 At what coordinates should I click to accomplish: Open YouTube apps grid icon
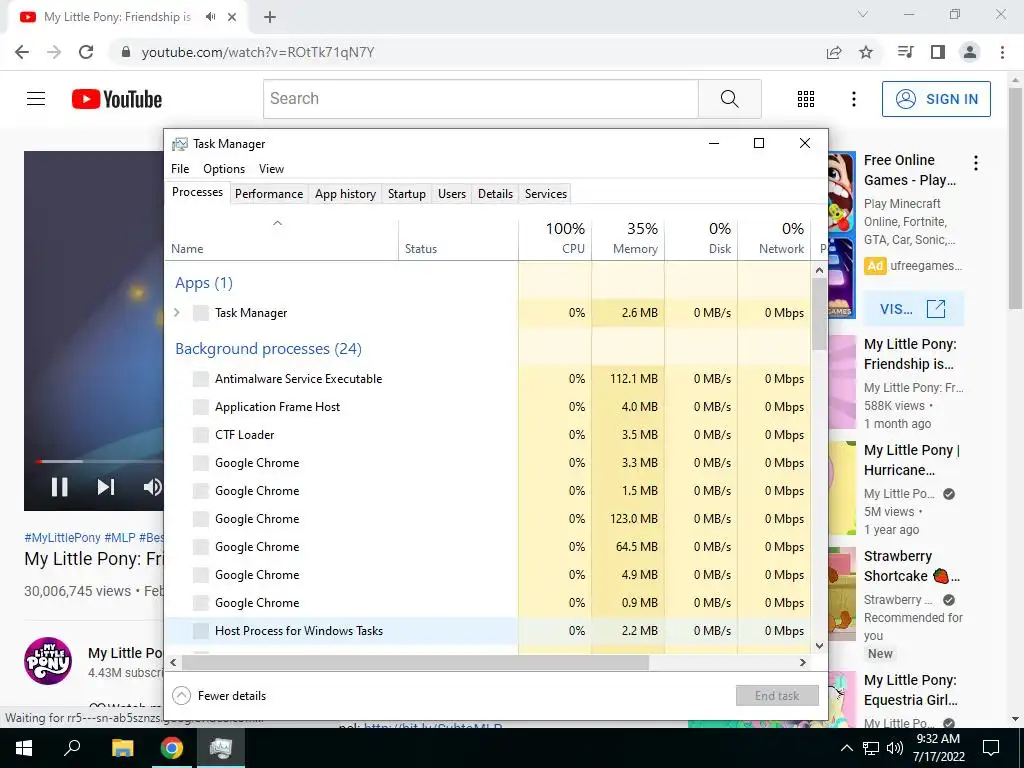[x=806, y=99]
